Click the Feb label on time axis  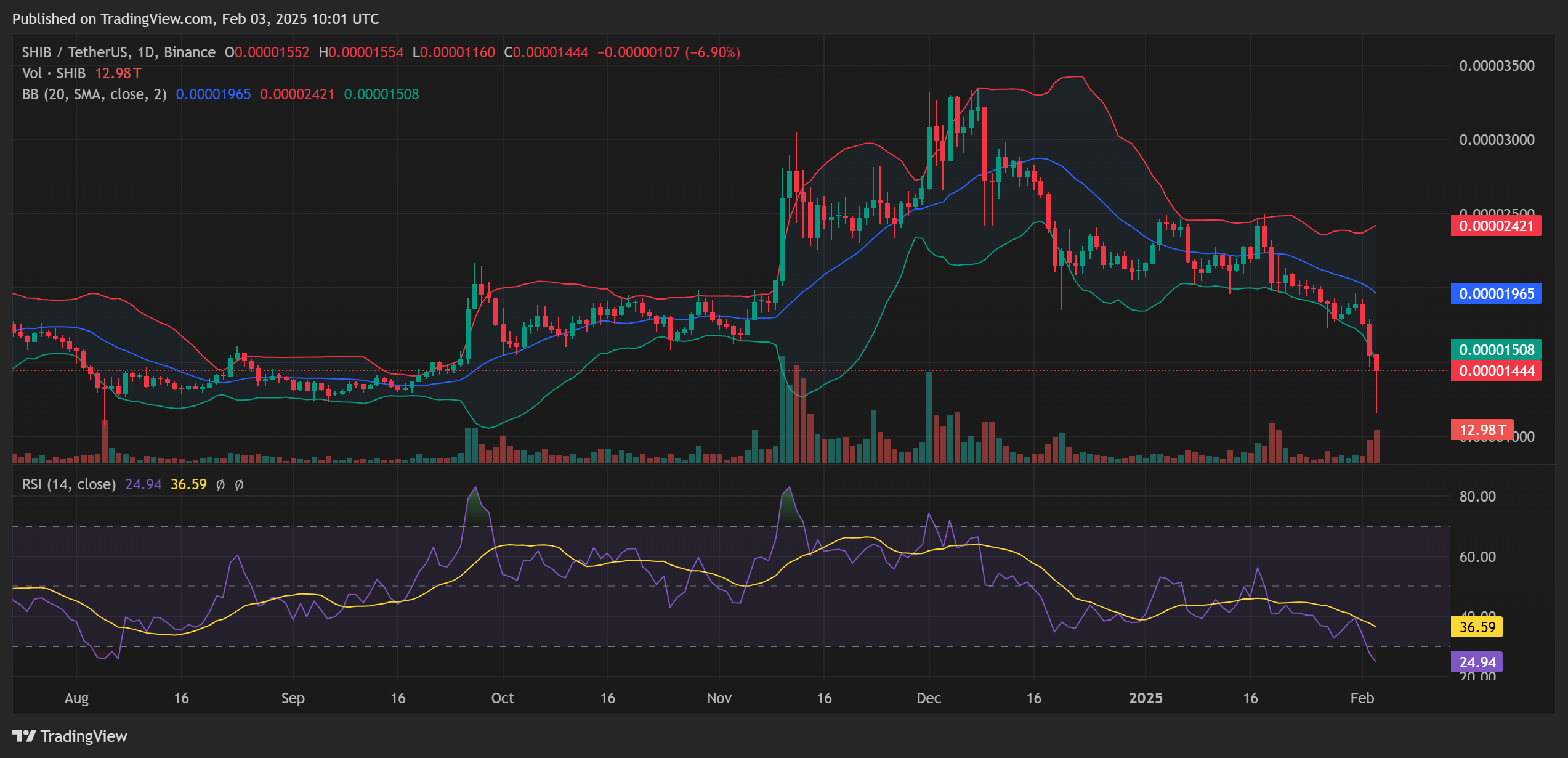1362,698
